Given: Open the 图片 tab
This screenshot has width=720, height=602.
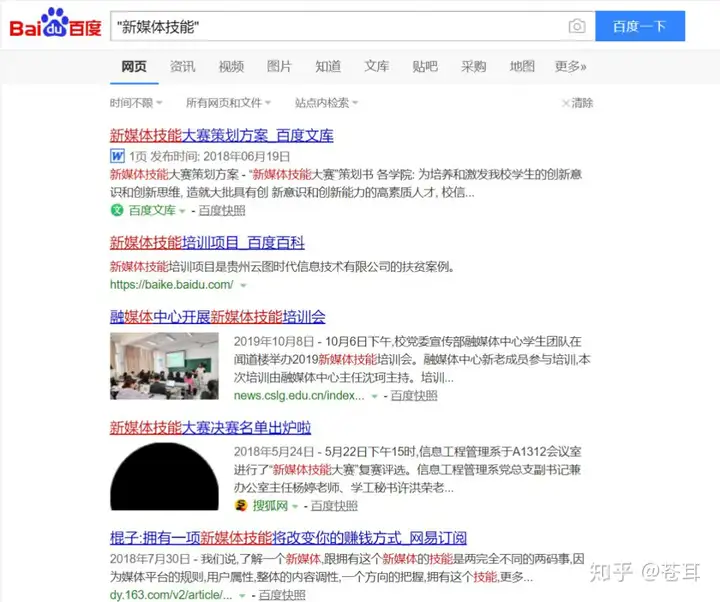Looking at the screenshot, I should (280, 67).
